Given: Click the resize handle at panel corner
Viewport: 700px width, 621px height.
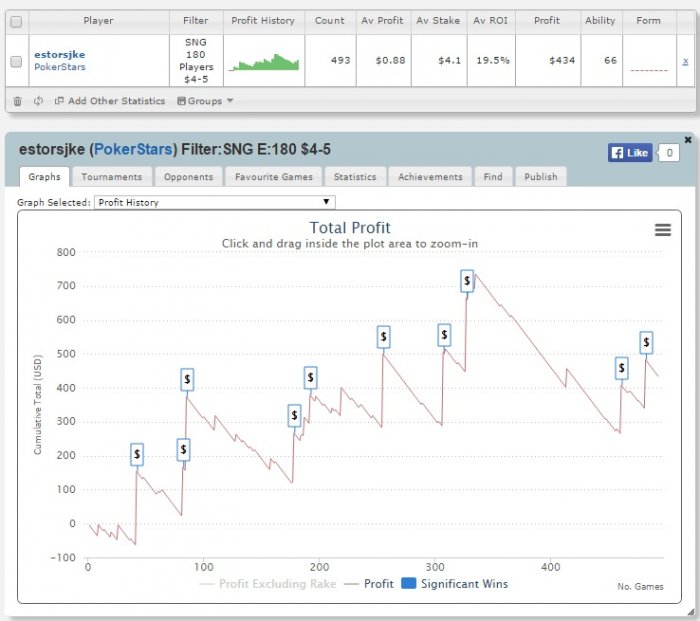Looking at the screenshot, I should click(692, 613).
